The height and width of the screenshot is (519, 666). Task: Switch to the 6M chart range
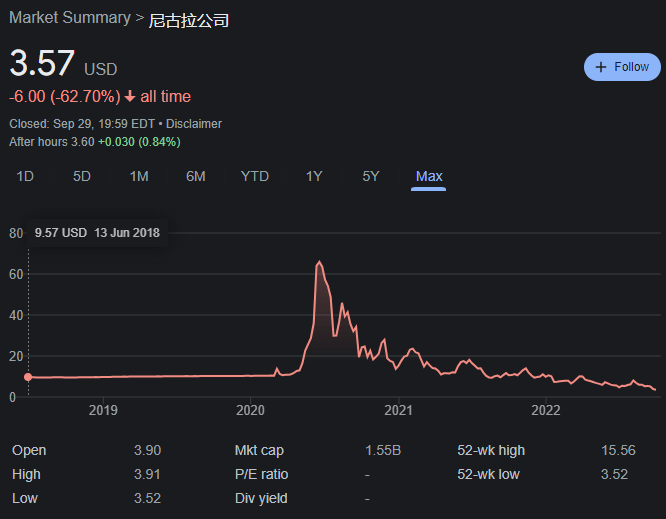click(196, 176)
